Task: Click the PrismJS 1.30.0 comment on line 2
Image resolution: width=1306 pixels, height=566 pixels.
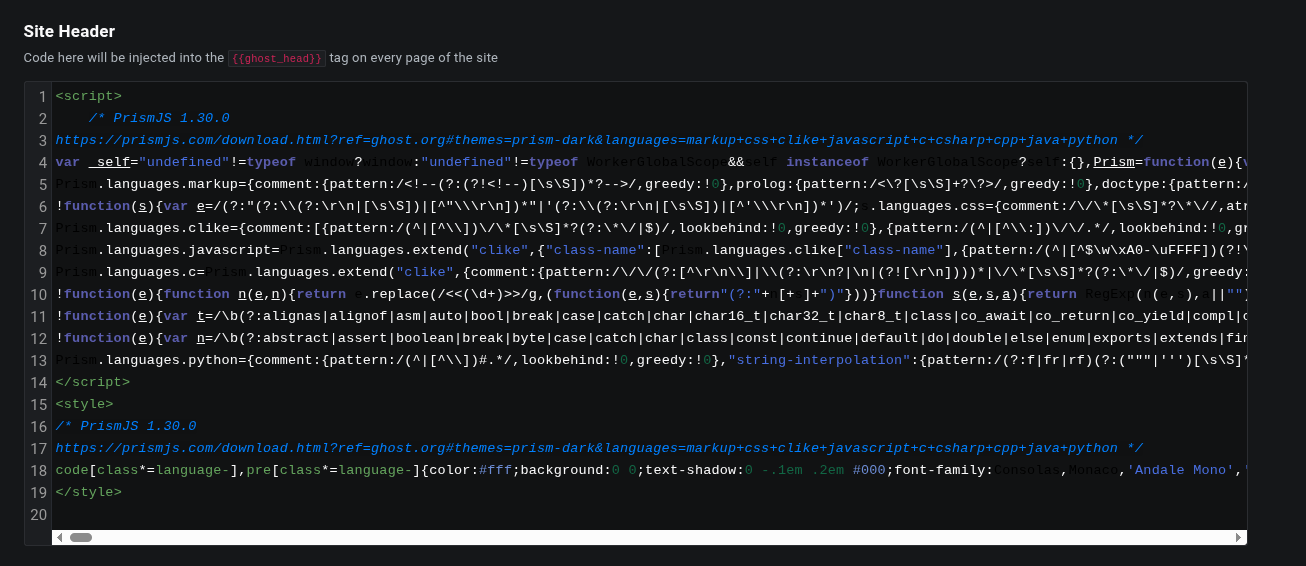Action: coord(159,118)
